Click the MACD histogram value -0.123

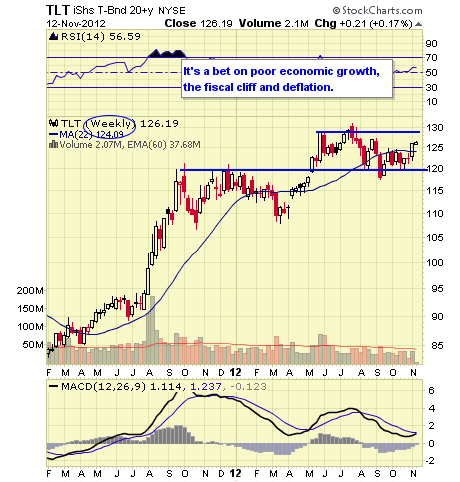pyautogui.click(x=248, y=387)
